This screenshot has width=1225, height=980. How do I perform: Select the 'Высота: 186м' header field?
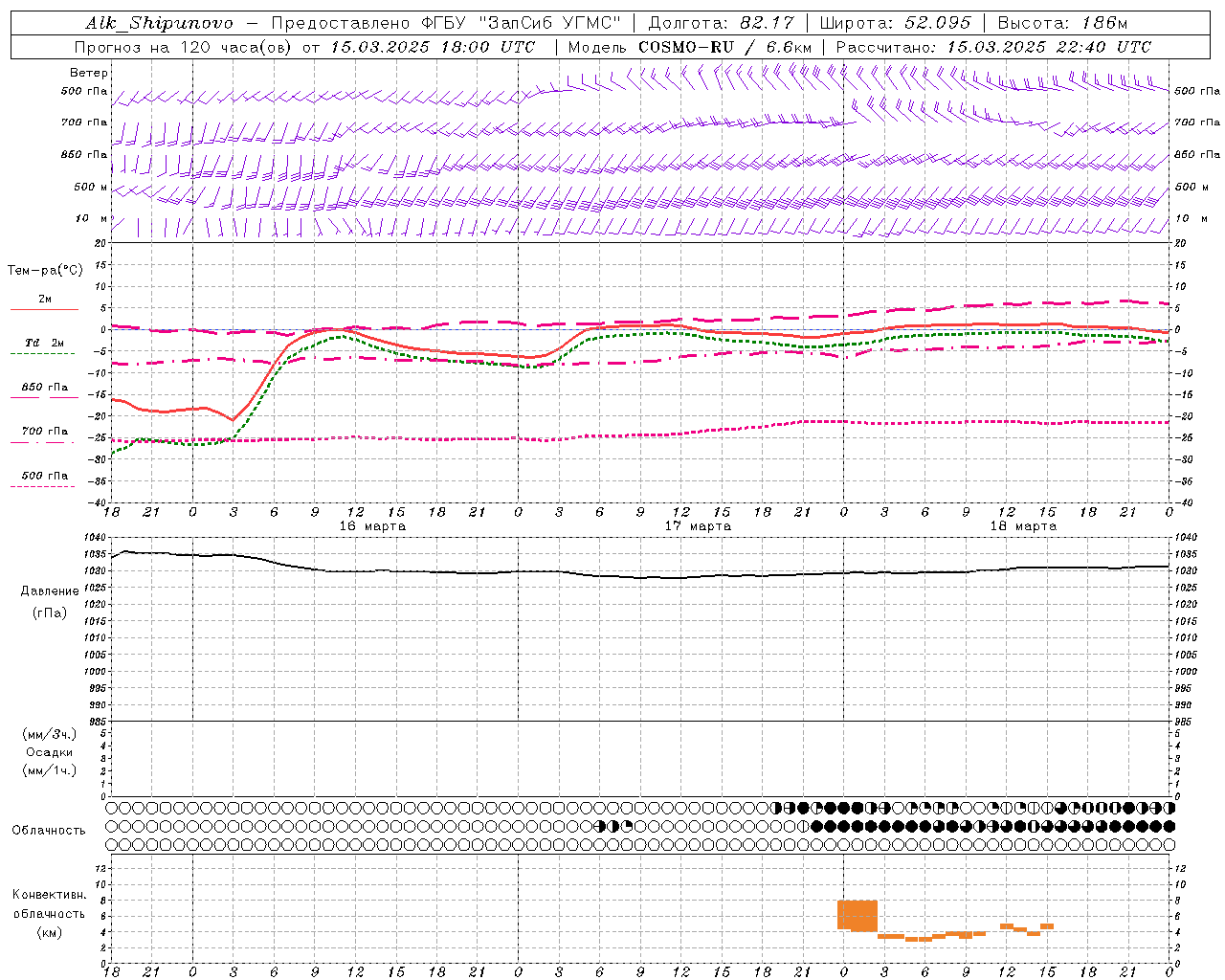click(1062, 23)
